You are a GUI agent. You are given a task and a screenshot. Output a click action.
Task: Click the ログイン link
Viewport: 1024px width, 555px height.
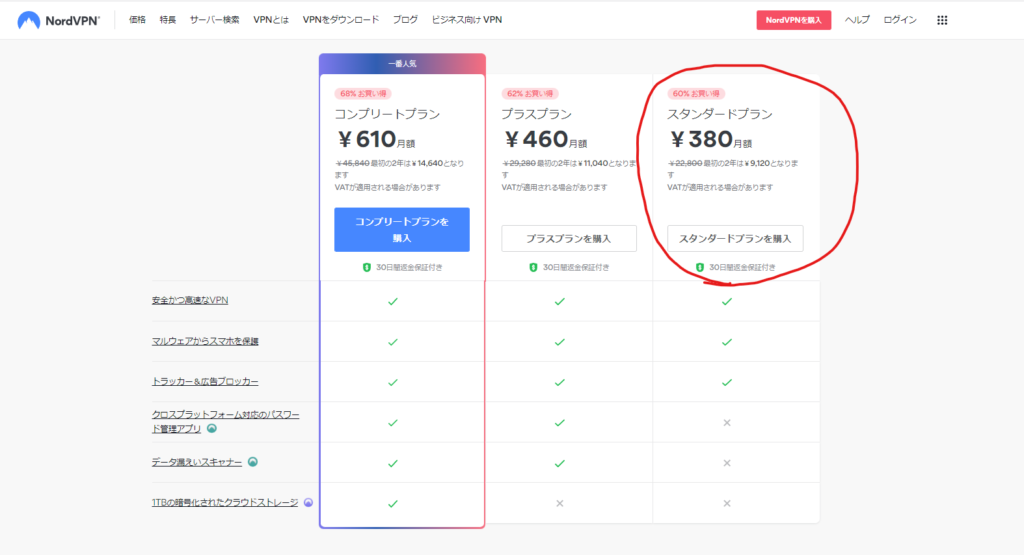click(900, 20)
